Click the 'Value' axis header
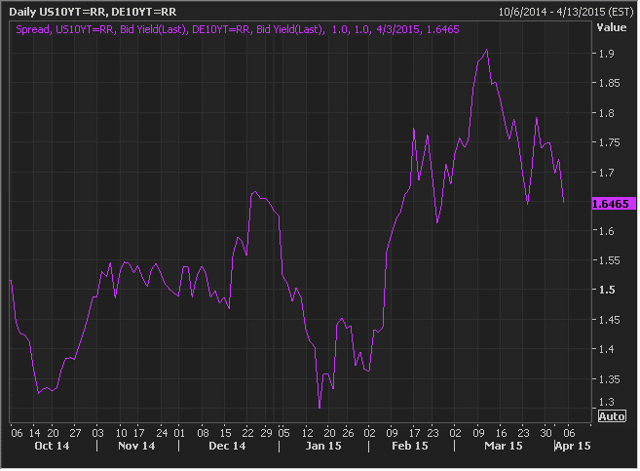The image size is (640, 471). click(613, 28)
